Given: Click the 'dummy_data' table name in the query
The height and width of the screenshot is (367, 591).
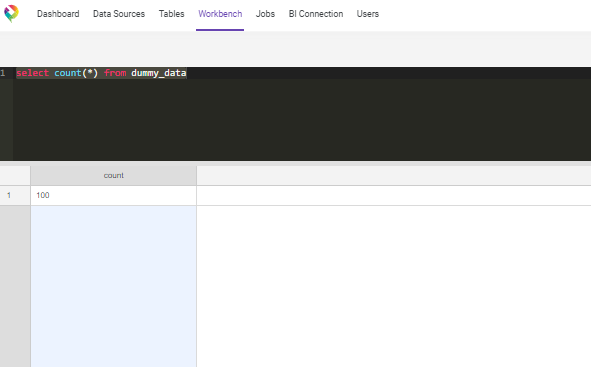Looking at the screenshot, I should [159, 73].
